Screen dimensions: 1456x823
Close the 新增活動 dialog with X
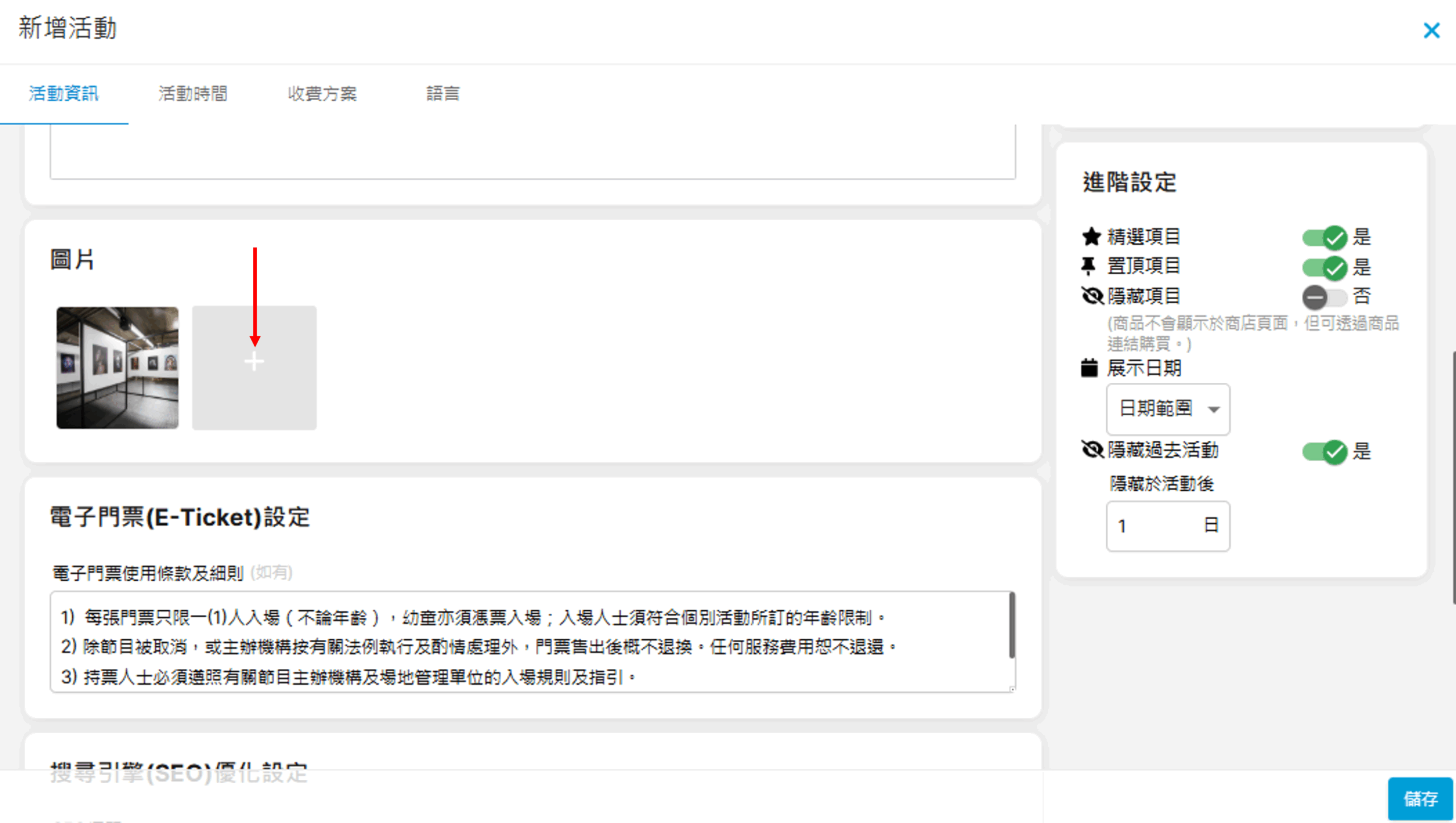click(x=1431, y=30)
